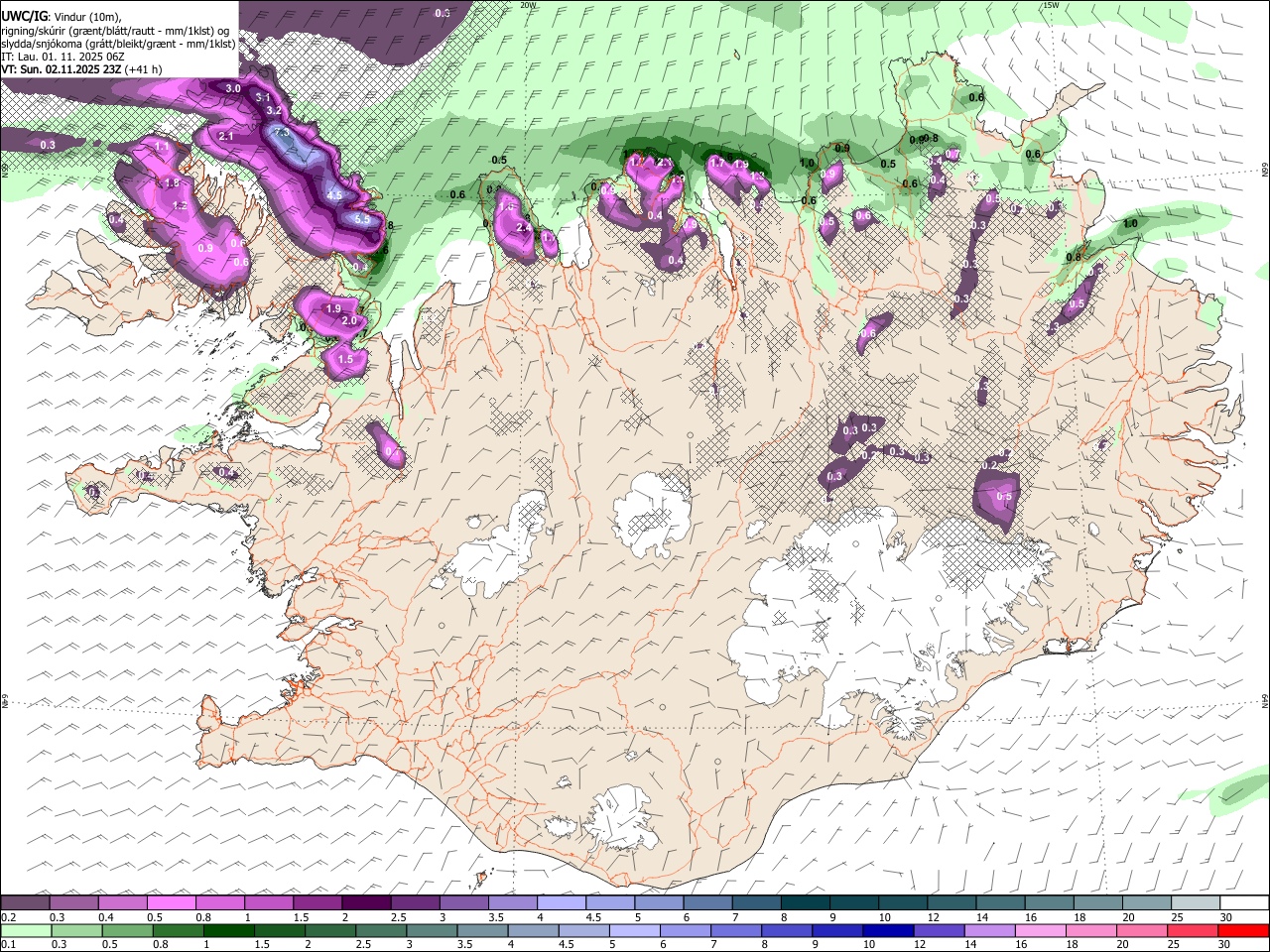1270x952 pixels.
Task: Click the "rigning/skúrir" description line
Action: (x=115, y=31)
